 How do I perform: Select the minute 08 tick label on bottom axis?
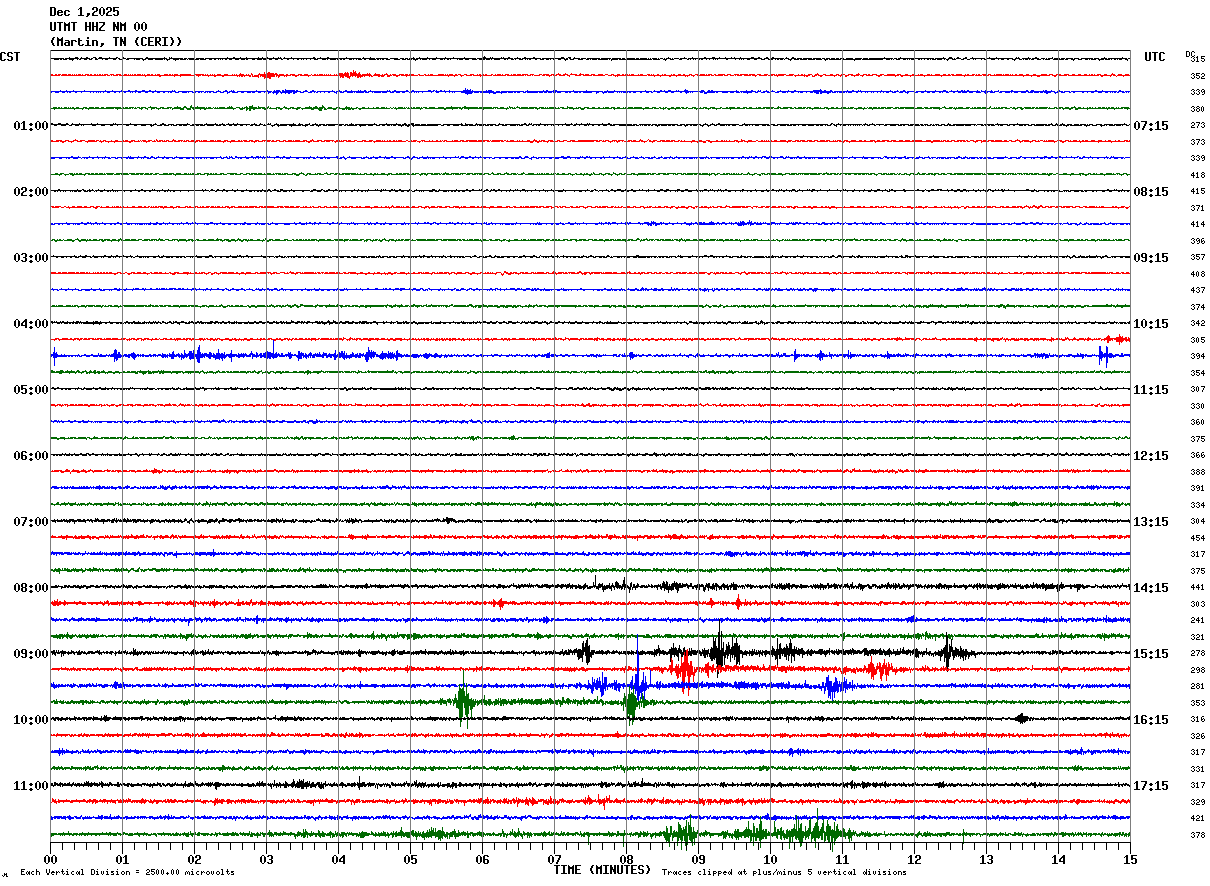point(626,859)
